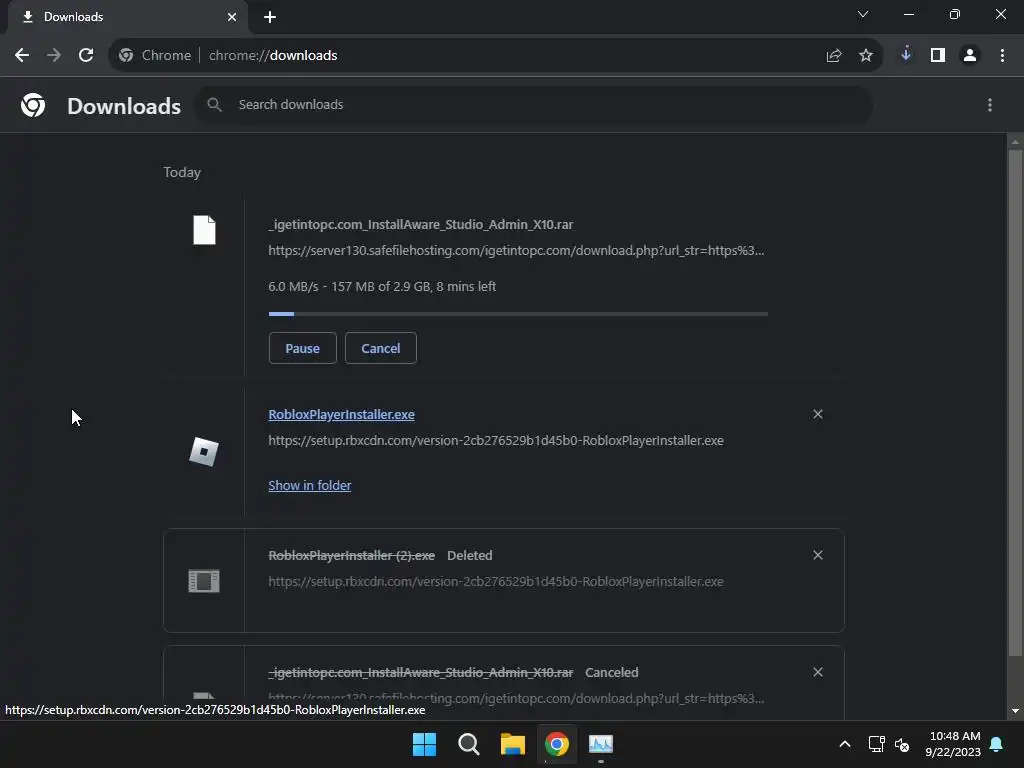1024x768 pixels.
Task: Click the share this page icon
Action: [834, 56]
